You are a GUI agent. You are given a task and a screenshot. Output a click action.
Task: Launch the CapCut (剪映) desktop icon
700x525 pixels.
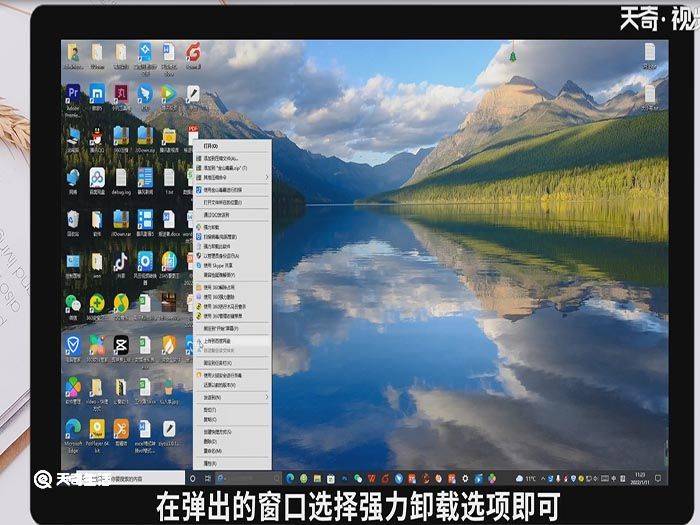[120, 344]
